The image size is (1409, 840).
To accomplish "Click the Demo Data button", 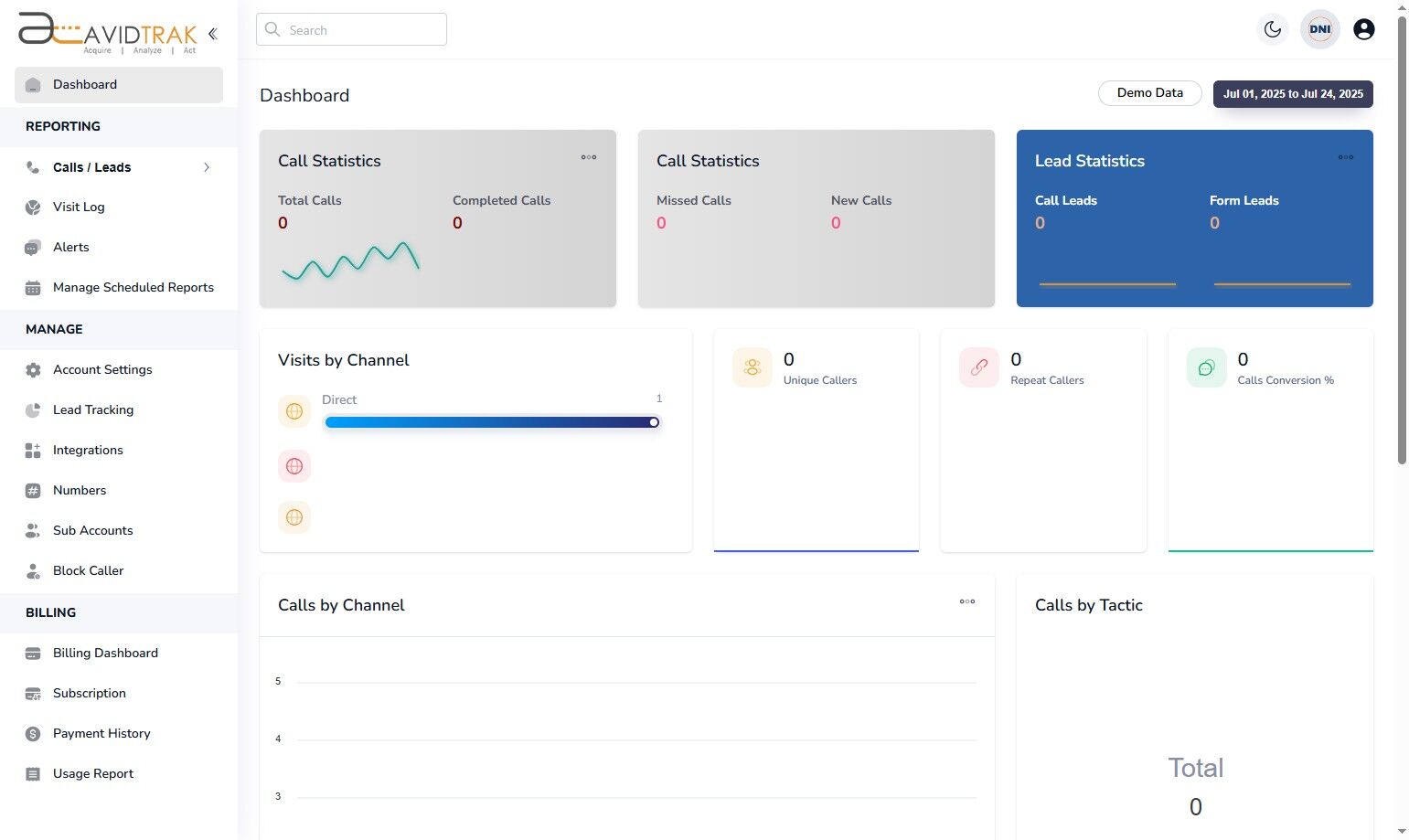I will [x=1148, y=92].
